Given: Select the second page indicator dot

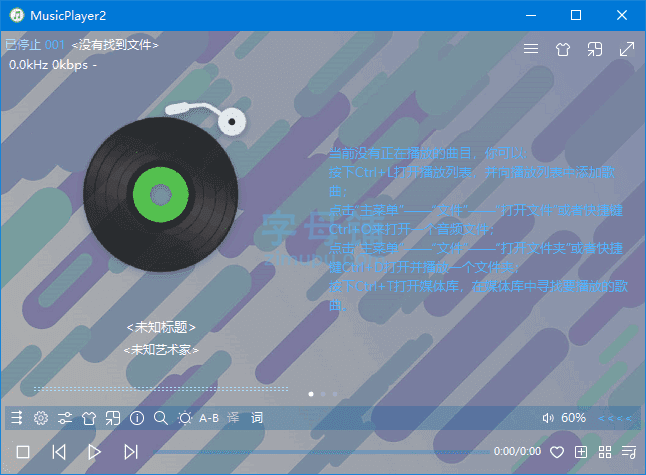Looking at the screenshot, I should (323, 394).
